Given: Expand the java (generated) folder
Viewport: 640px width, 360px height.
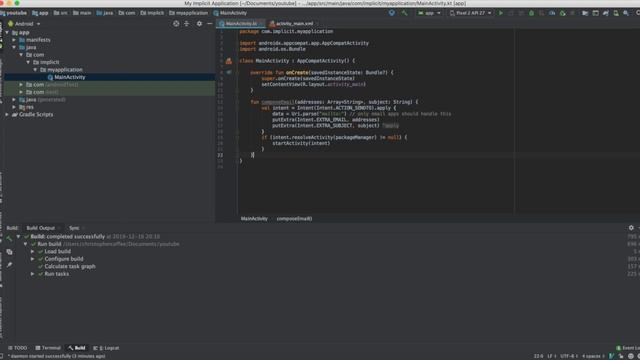Looking at the screenshot, I should [14, 100].
